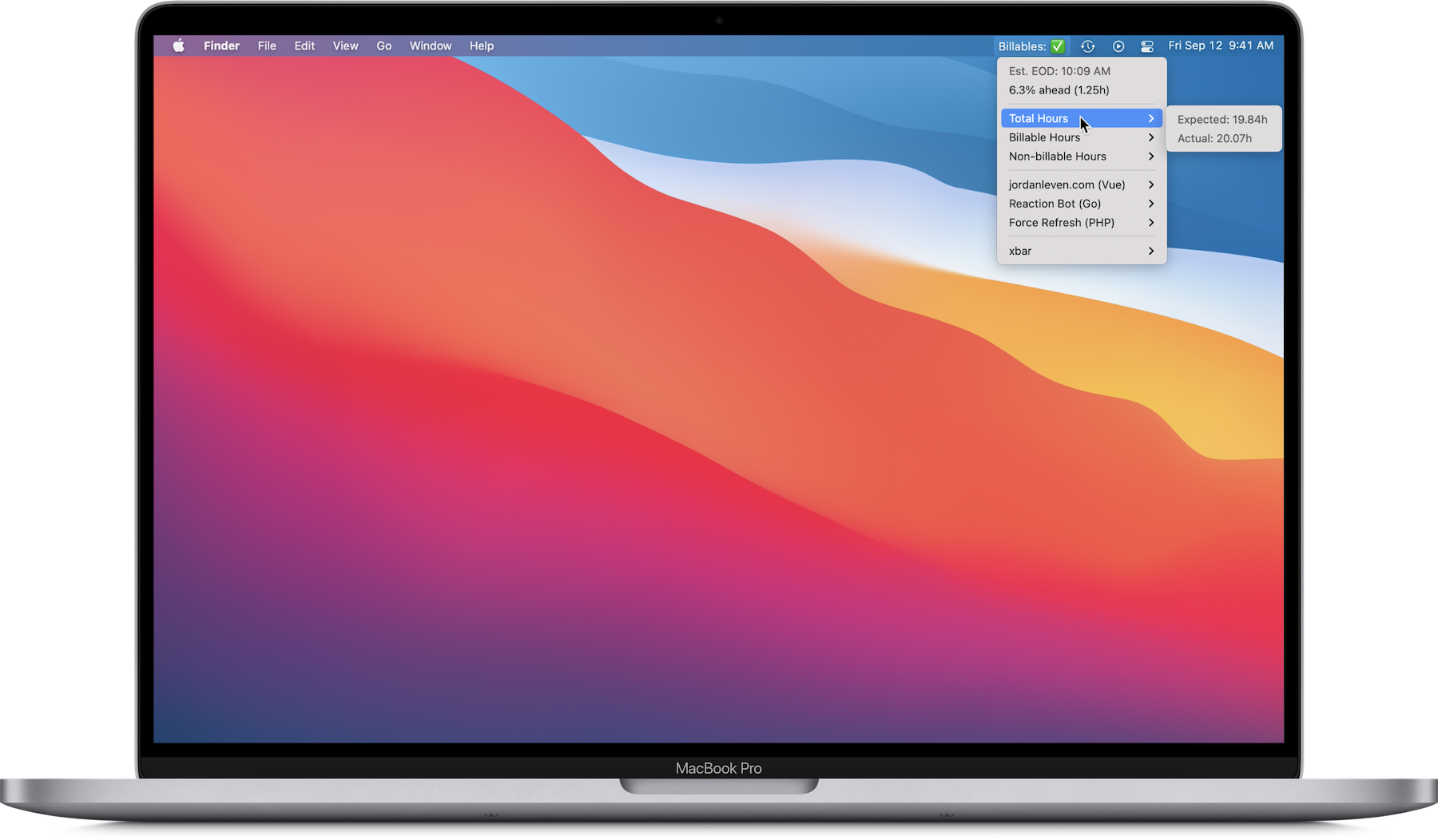Click the Time Machine menu bar icon
The width and height of the screenshot is (1438, 840).
(1087, 46)
